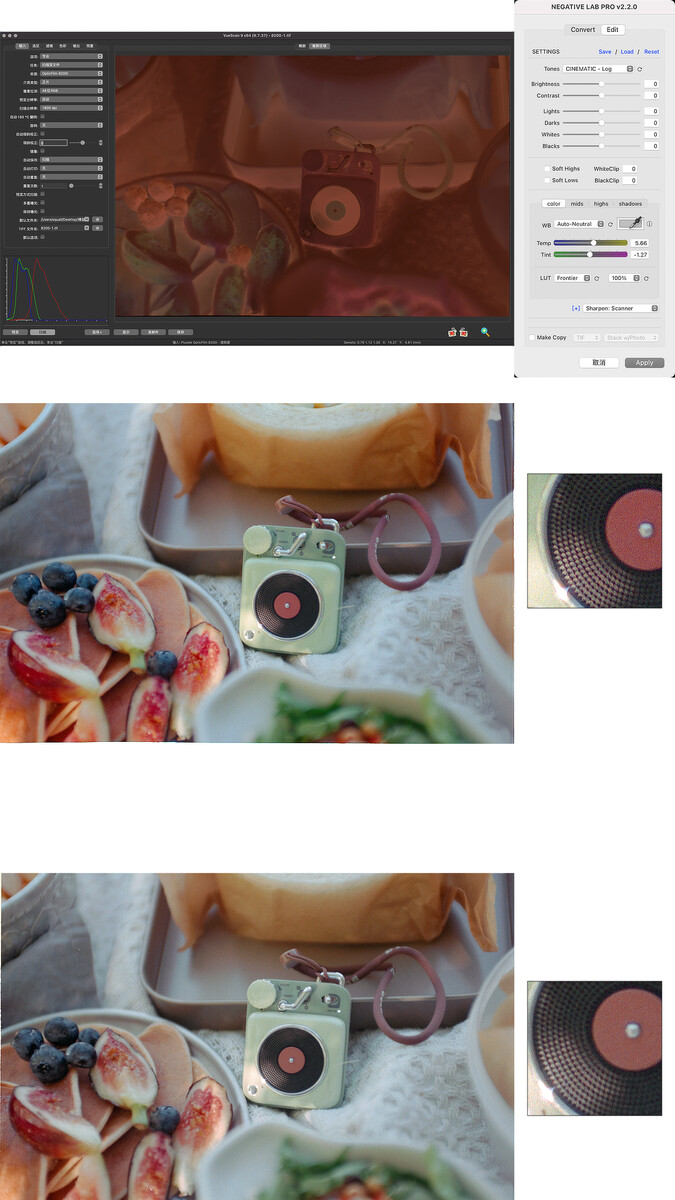Open the VueScan 色彩 (Color) tab
This screenshot has width=675, height=1200.
point(62,46)
